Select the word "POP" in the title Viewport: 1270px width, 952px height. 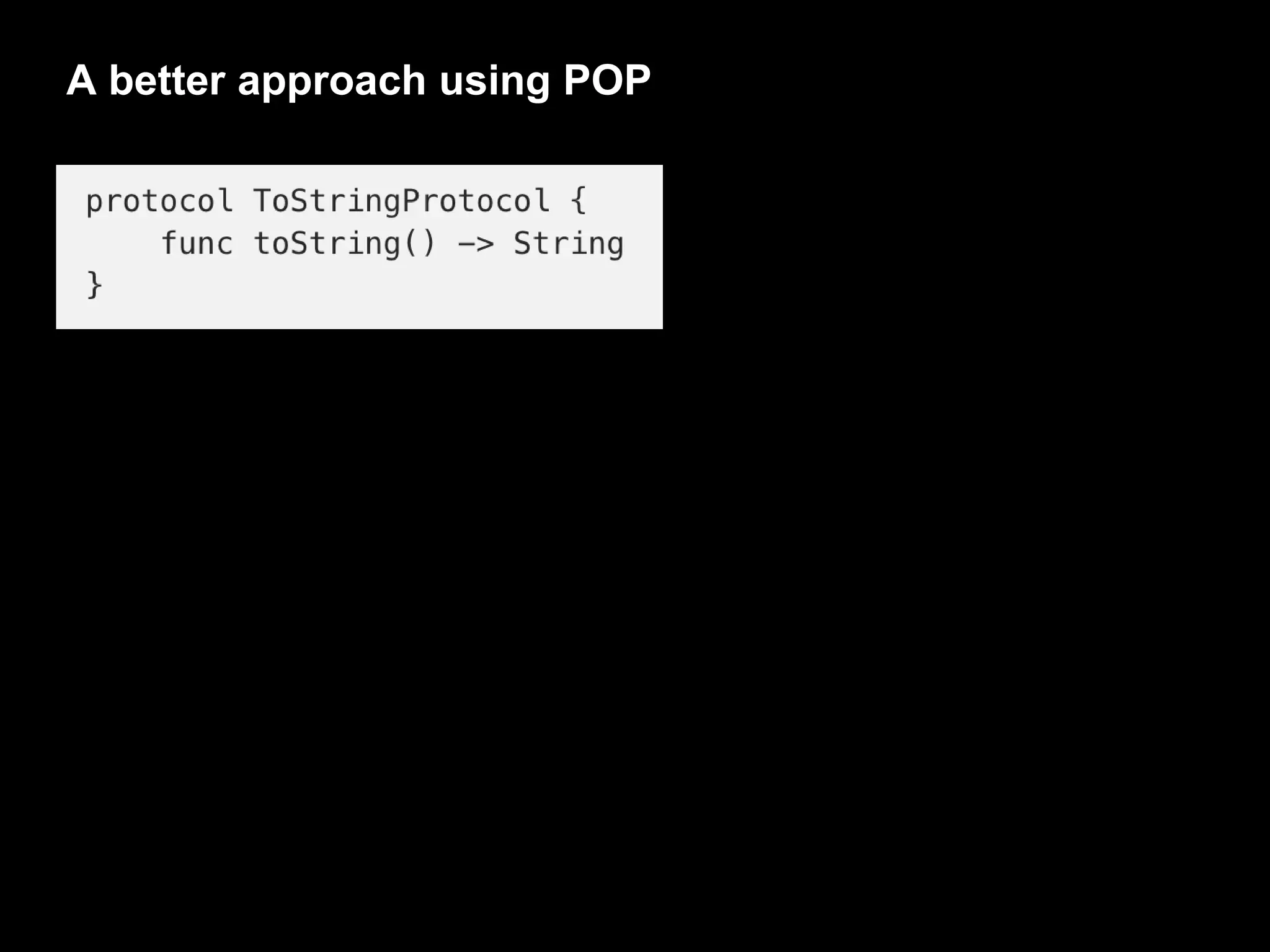pyautogui.click(x=607, y=80)
